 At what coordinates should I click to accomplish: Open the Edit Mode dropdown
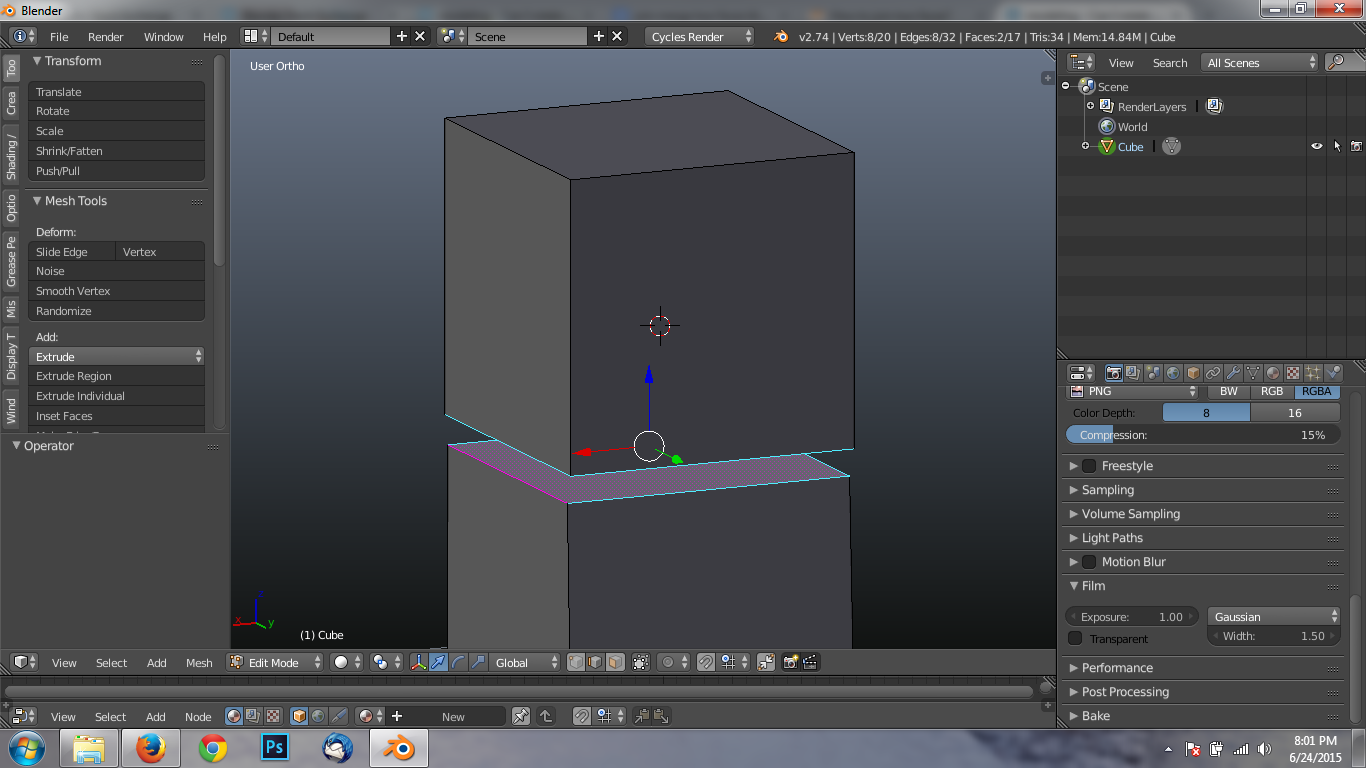tap(276, 662)
